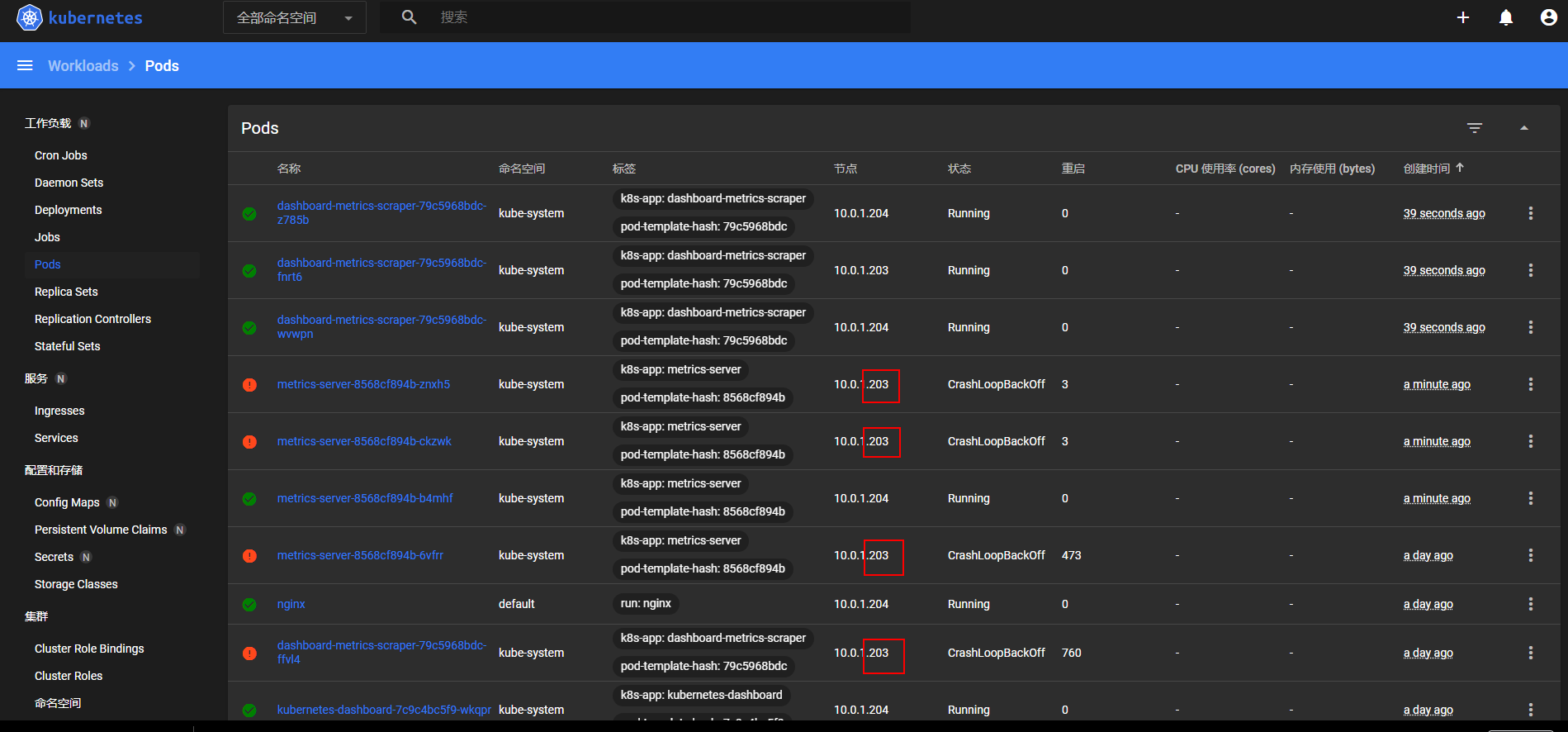This screenshot has height=732, width=1568.
Task: Open actions menu for metrics-server 6vfrr
Action: 1531,555
